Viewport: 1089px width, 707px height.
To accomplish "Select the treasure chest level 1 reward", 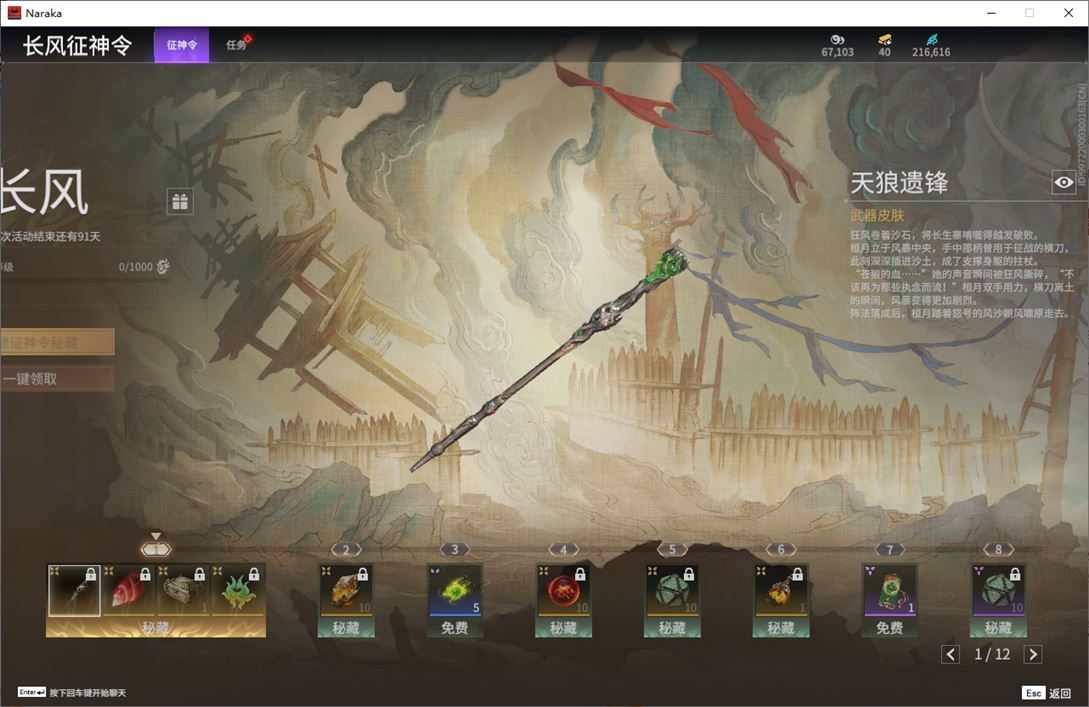I will coord(183,590).
